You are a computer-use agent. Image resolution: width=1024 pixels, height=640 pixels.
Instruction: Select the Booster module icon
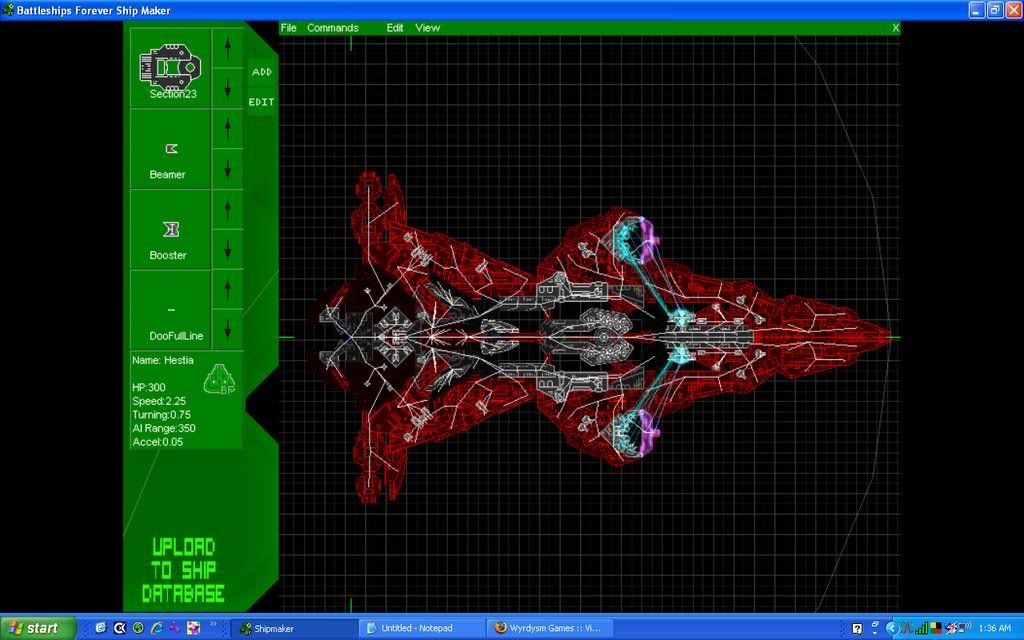[x=171, y=229]
